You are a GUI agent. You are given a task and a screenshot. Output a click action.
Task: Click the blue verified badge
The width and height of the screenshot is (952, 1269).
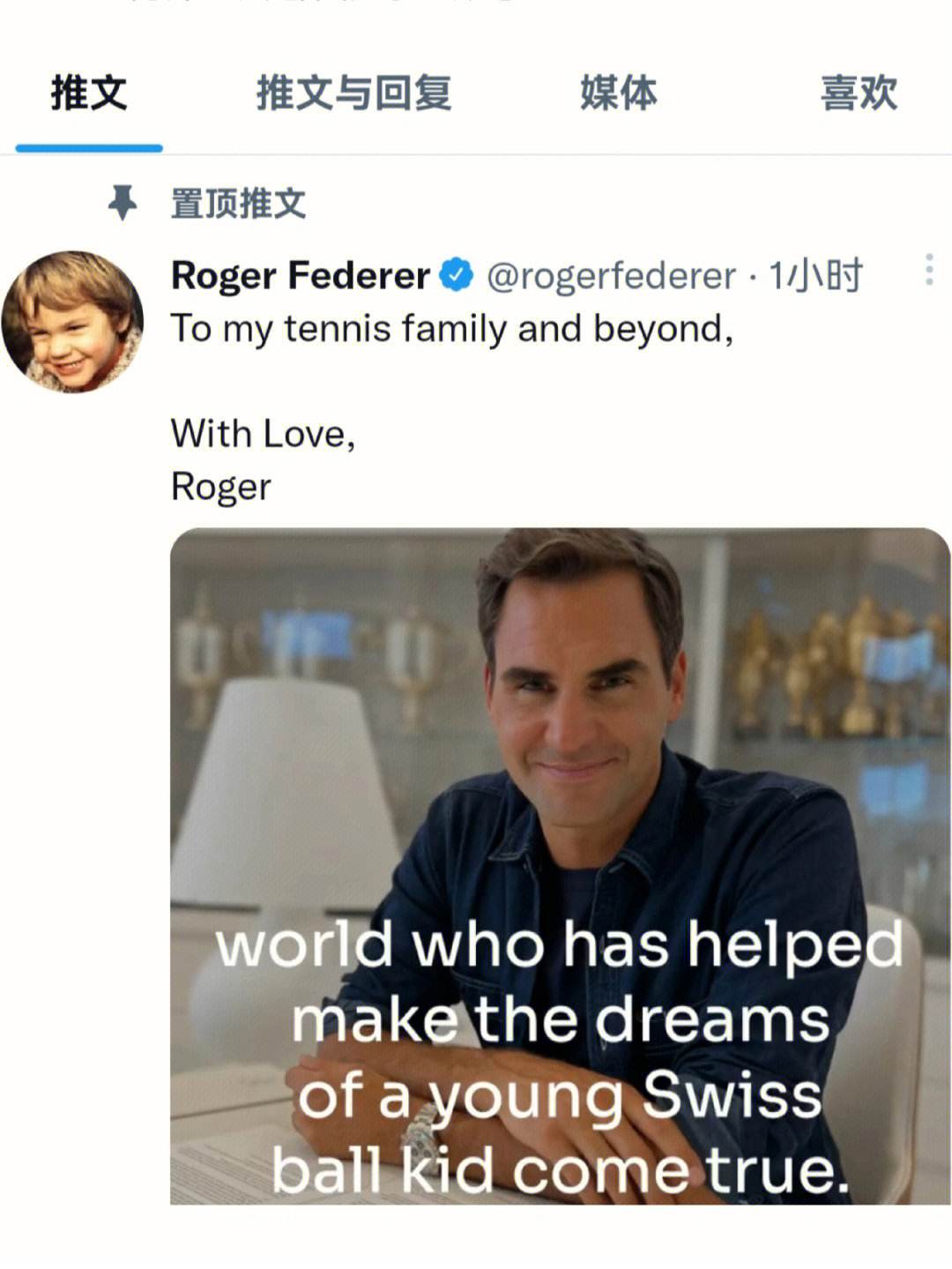pyautogui.click(x=456, y=275)
